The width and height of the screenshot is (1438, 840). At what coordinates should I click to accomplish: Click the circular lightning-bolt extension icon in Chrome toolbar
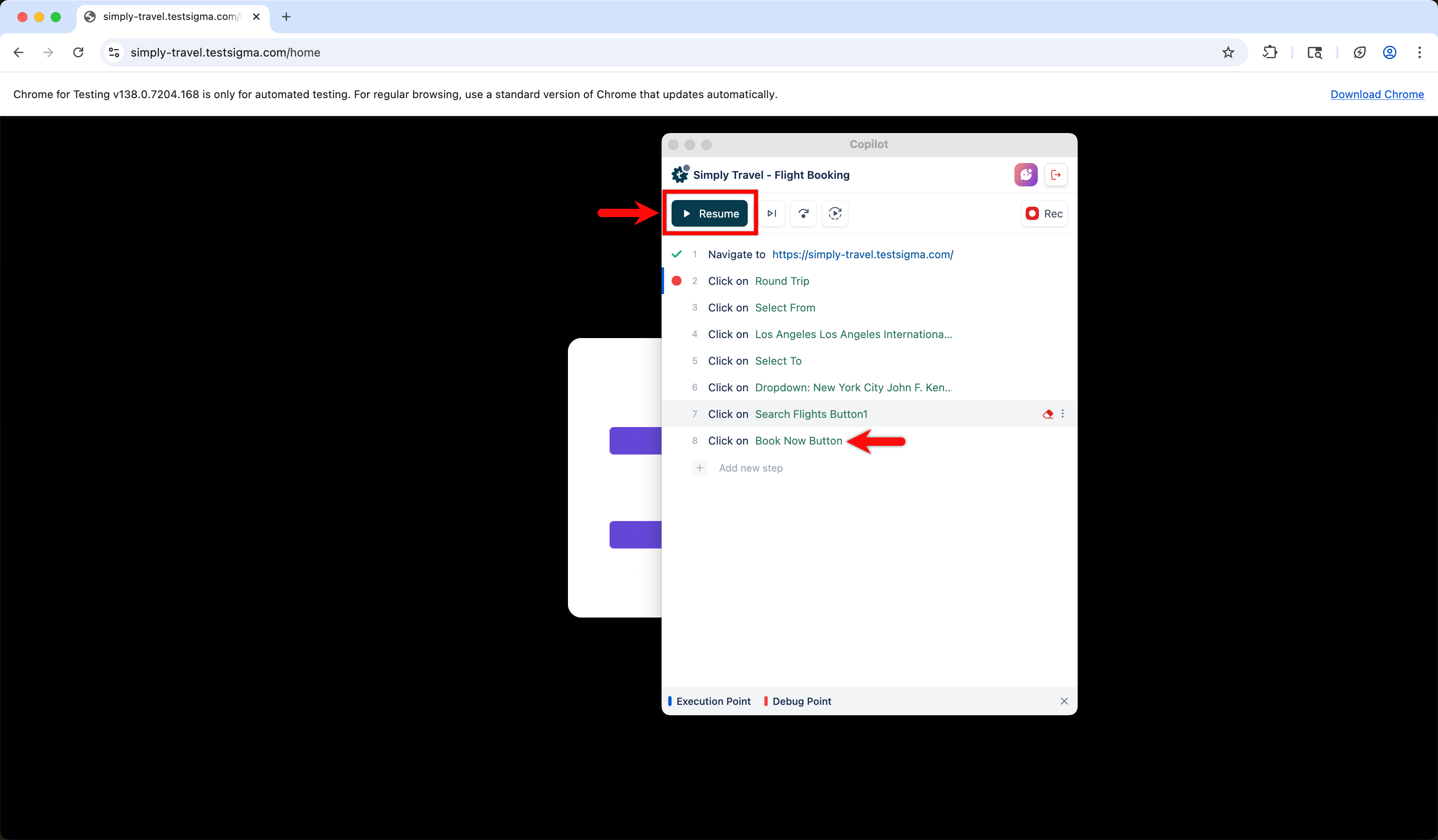(x=1360, y=52)
